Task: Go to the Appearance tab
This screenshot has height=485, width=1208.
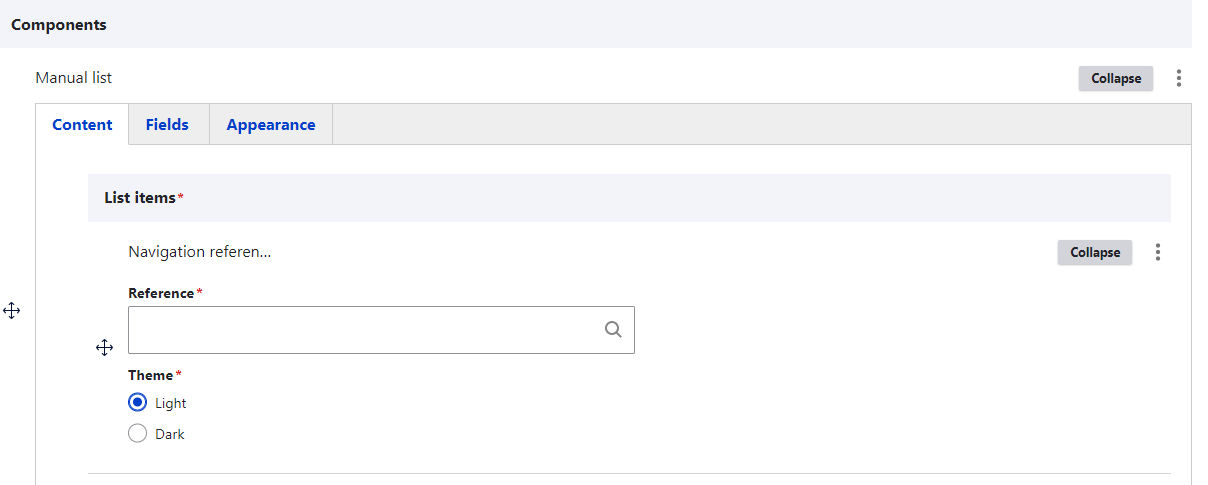Action: [x=270, y=125]
